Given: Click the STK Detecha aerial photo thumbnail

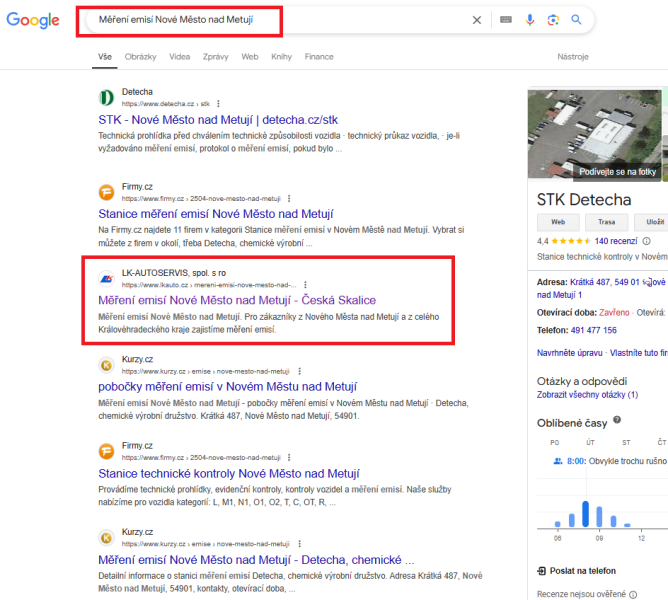Looking at the screenshot, I should tap(594, 134).
